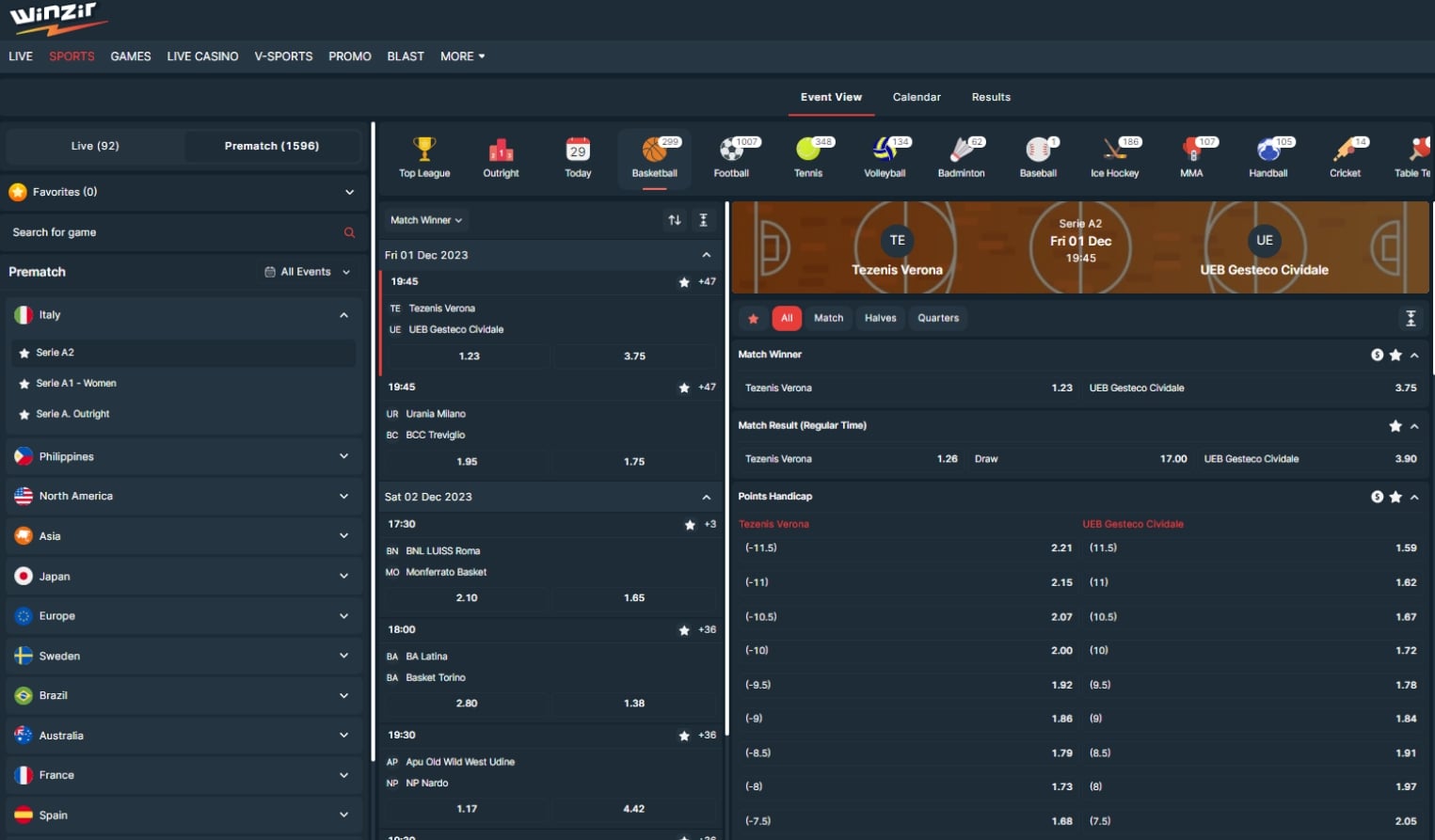Screen dimensions: 1435x840
Task: Click collapse-all markets icon beside Quarters
Action: click(1411, 318)
